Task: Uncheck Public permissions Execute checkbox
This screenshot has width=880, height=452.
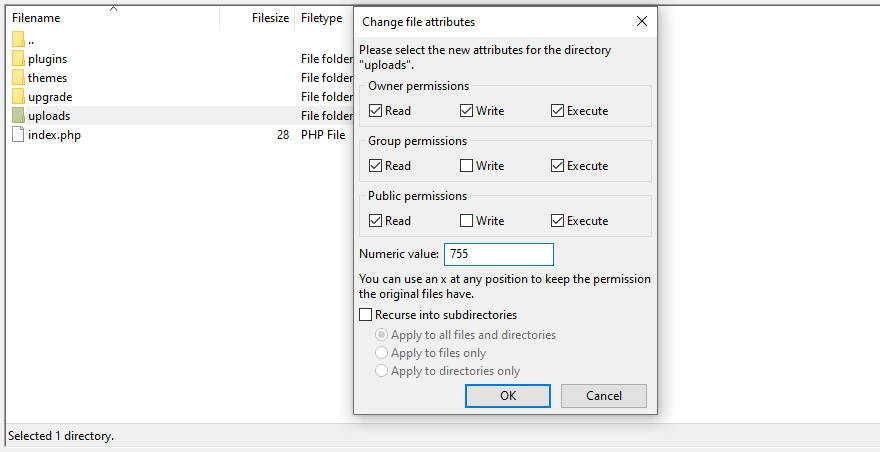Action: pyautogui.click(x=557, y=221)
